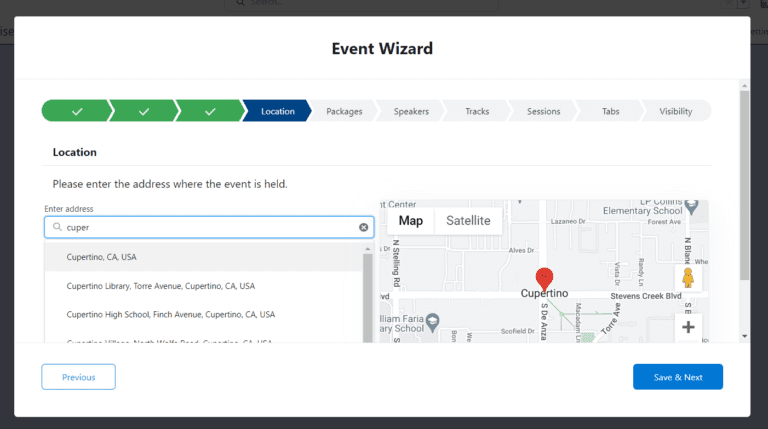The image size is (768, 429).
Task: Click the third completed checkmark step
Action: pyautogui.click(x=210, y=111)
